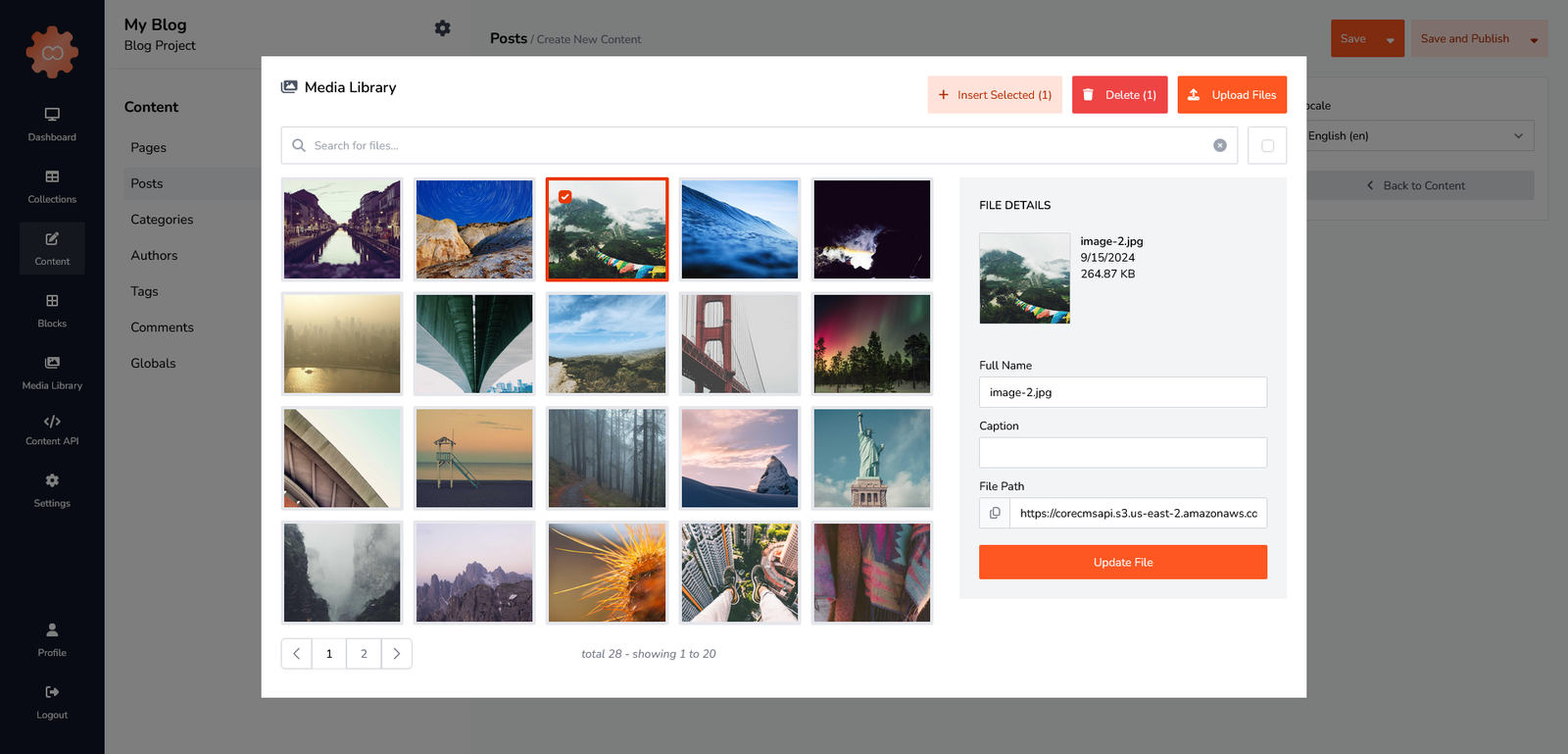Clear search with the X icon
Viewport: 1568px width, 754px height.
tap(1220, 145)
